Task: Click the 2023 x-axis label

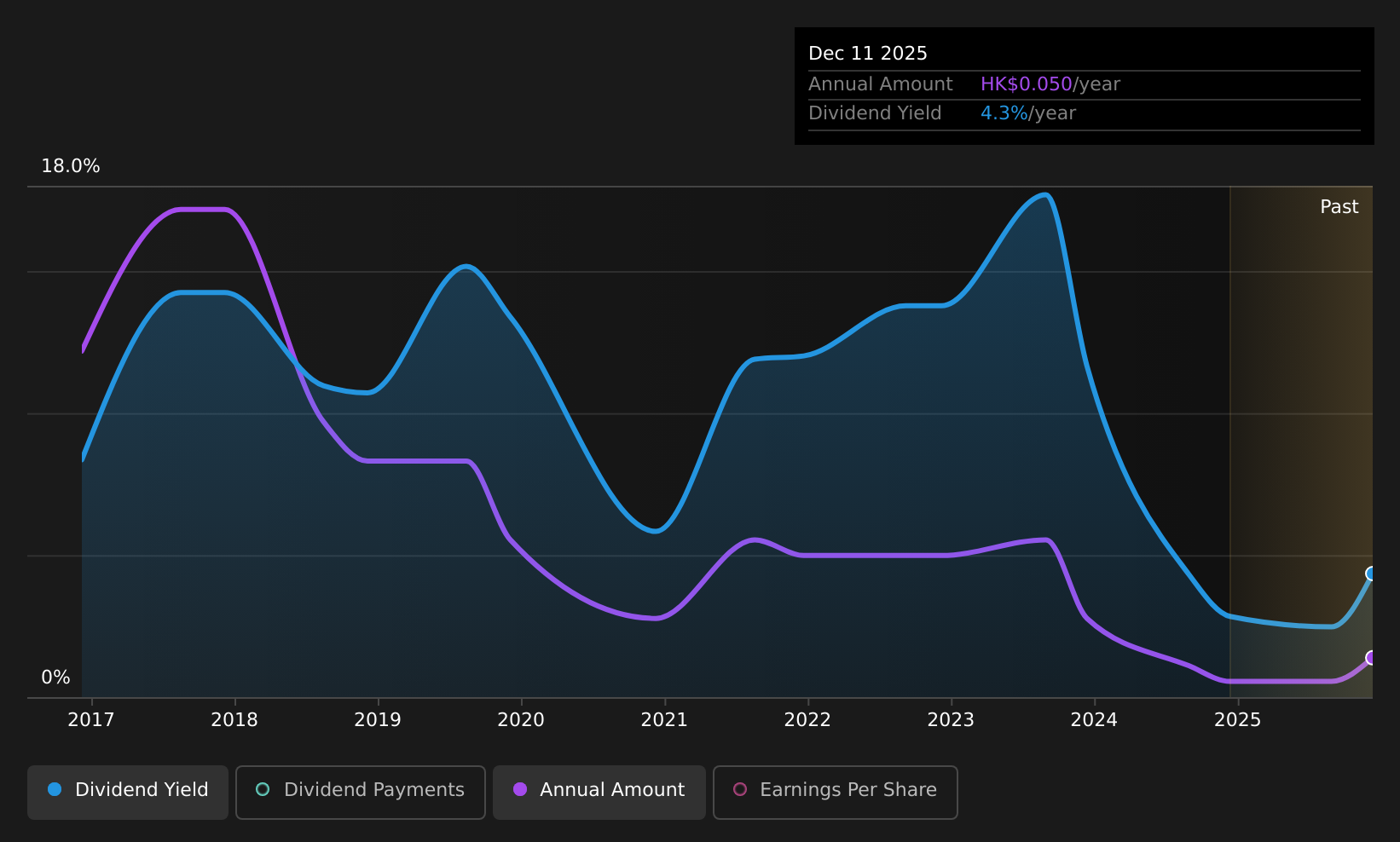Action: click(951, 720)
